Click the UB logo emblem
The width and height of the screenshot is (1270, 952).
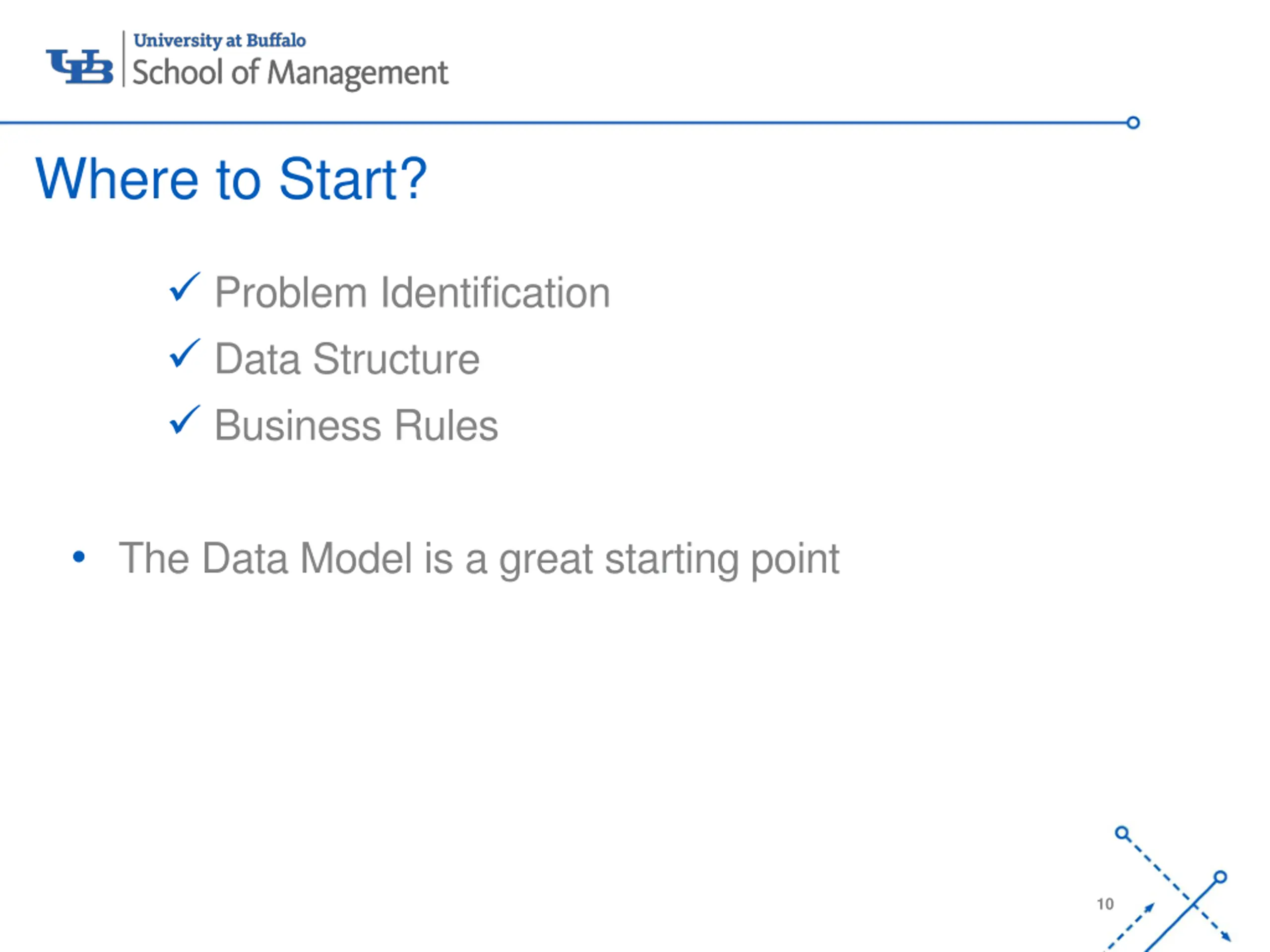tap(79, 66)
